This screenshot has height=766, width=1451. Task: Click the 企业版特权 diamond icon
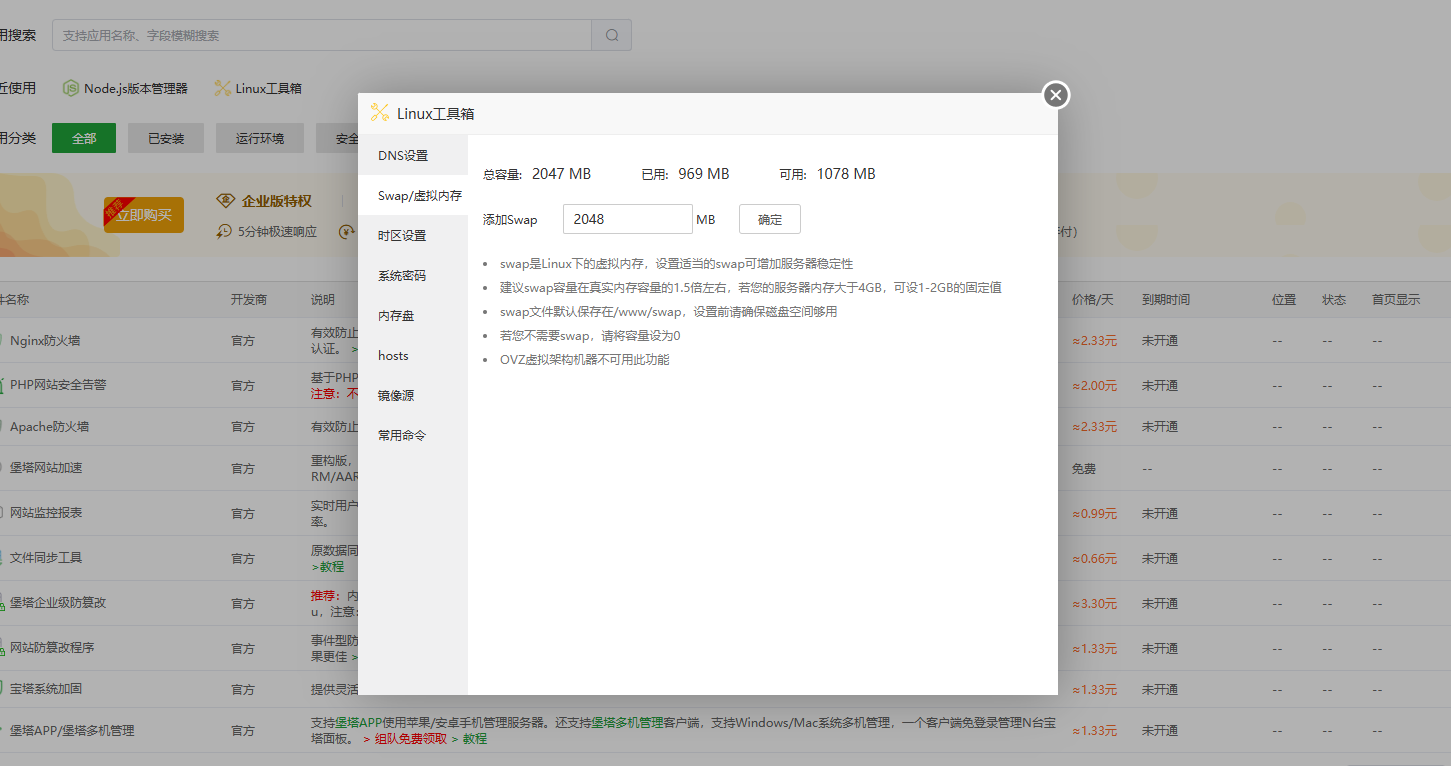[x=225, y=201]
